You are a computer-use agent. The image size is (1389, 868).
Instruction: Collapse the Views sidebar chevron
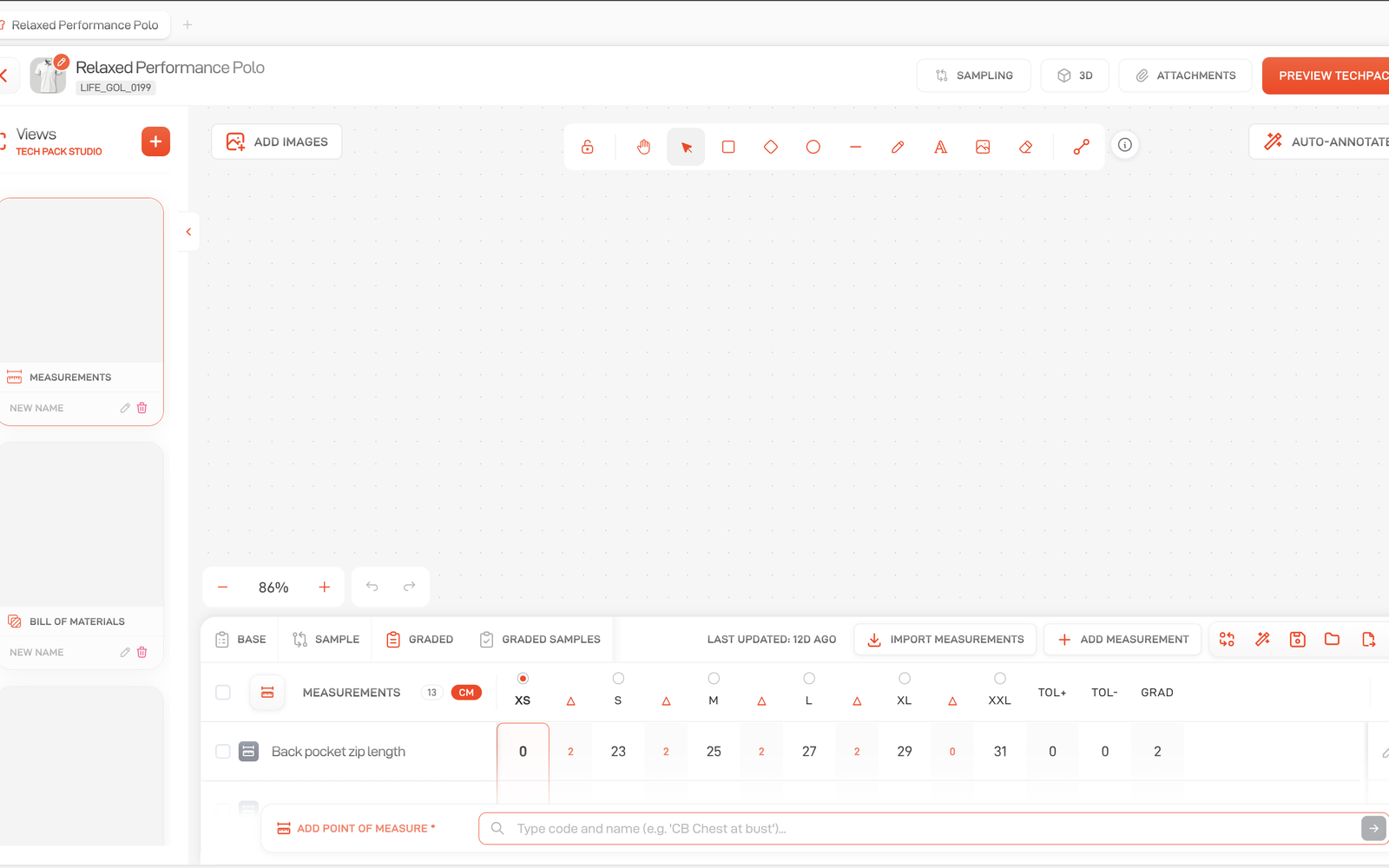[188, 232]
